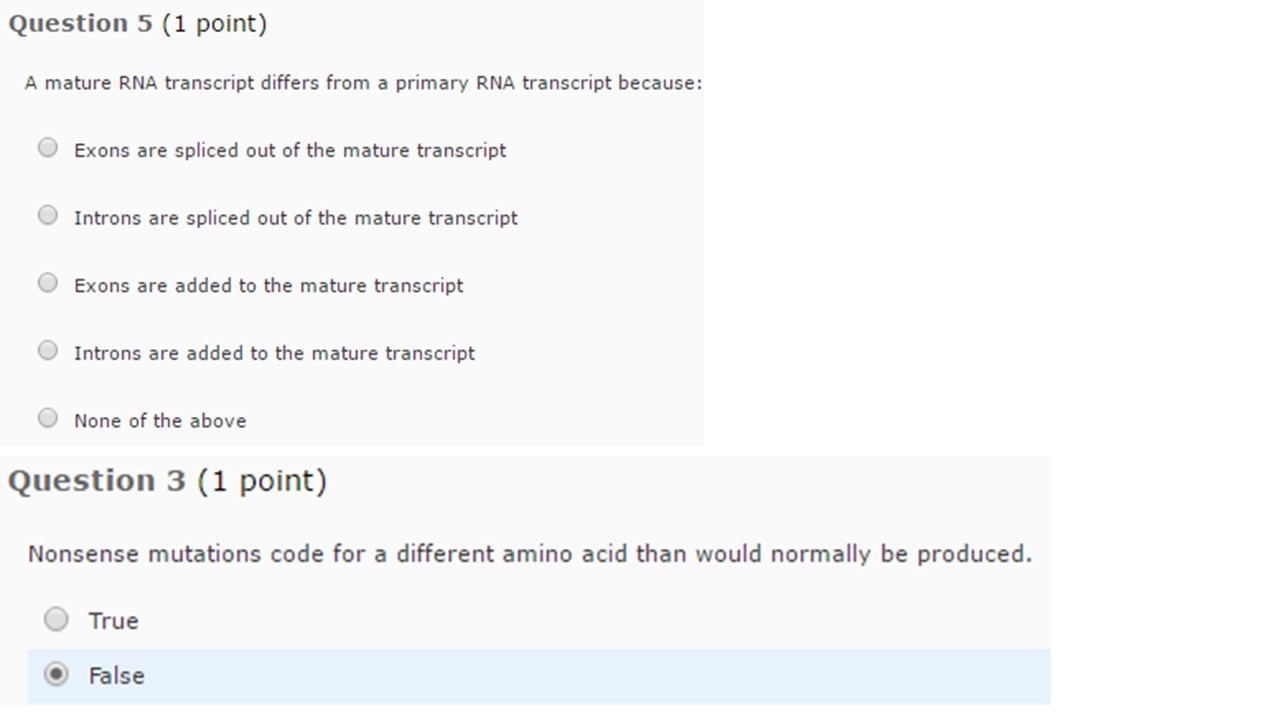Click the highlighted 'False' answer row
1280x720 pixels.
pyautogui.click(x=539, y=676)
